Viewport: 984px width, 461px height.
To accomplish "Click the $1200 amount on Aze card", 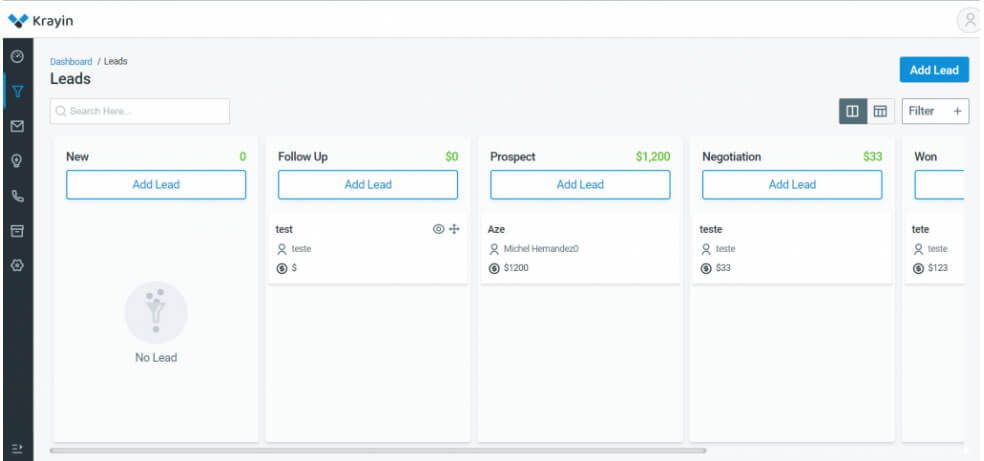I will point(516,268).
